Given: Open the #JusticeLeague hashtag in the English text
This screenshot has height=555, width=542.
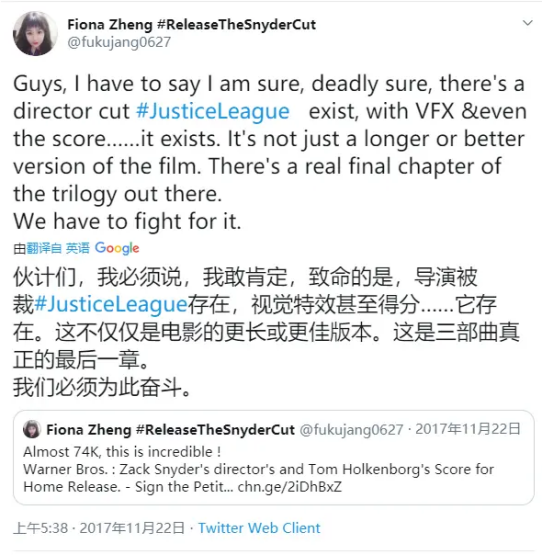Looking at the screenshot, I should [x=213, y=111].
